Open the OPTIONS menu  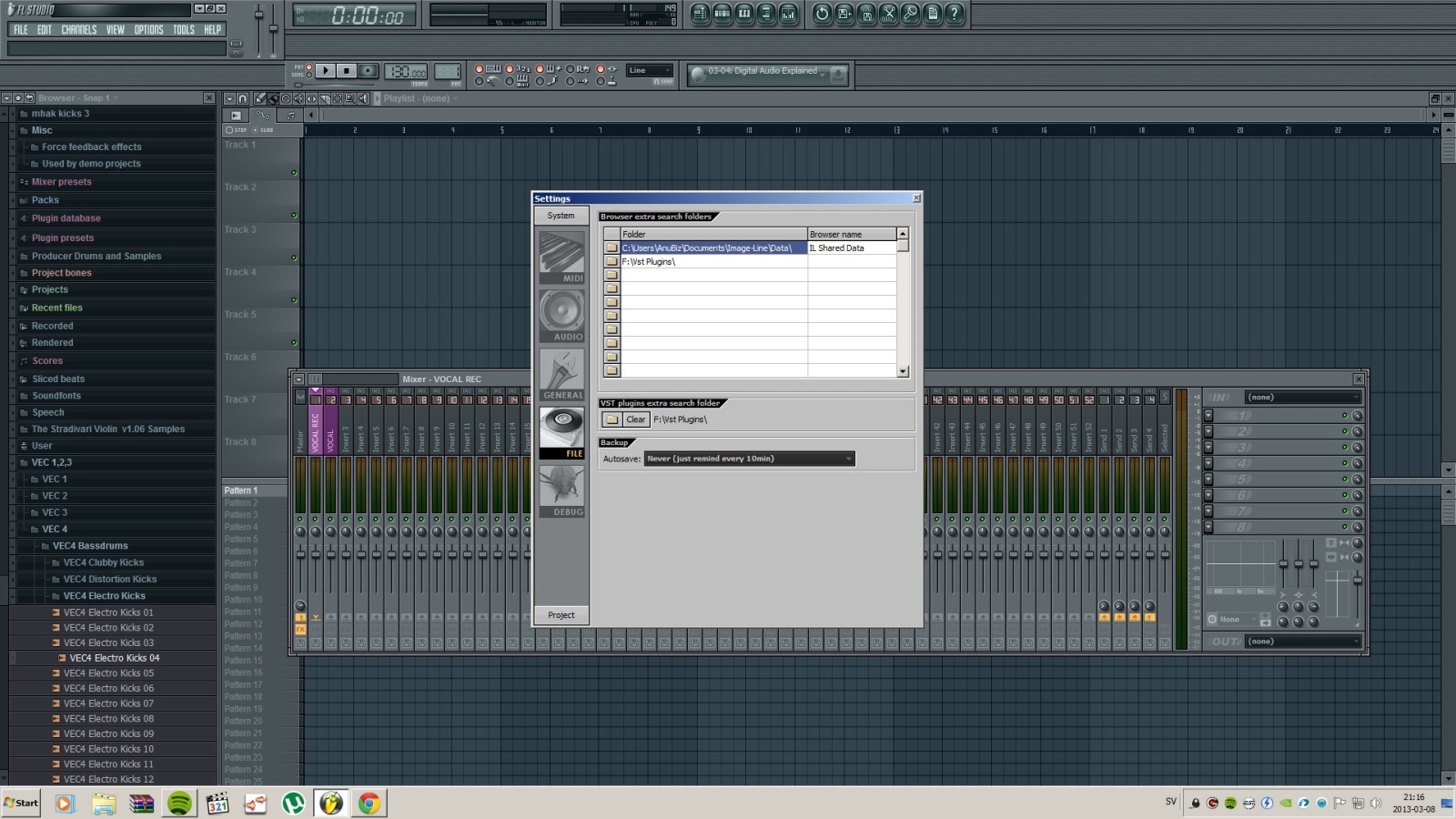pyautogui.click(x=149, y=29)
